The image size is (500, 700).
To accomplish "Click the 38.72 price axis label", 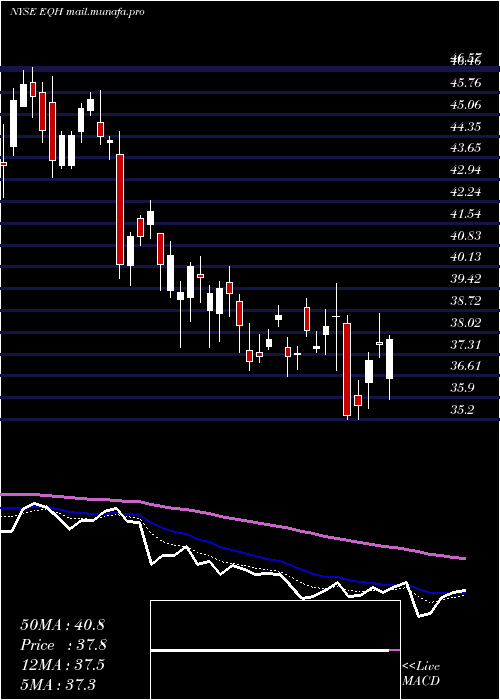I will coord(466,301).
